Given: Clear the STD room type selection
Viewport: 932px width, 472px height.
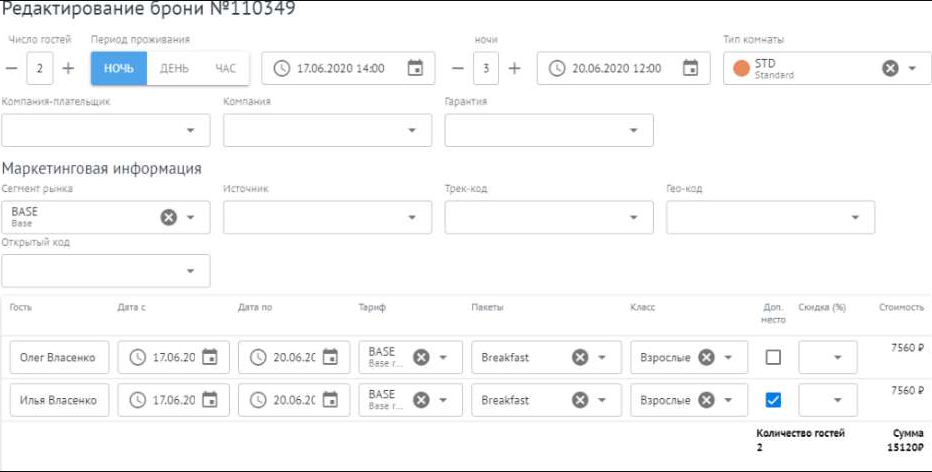Looking at the screenshot, I should click(889, 68).
